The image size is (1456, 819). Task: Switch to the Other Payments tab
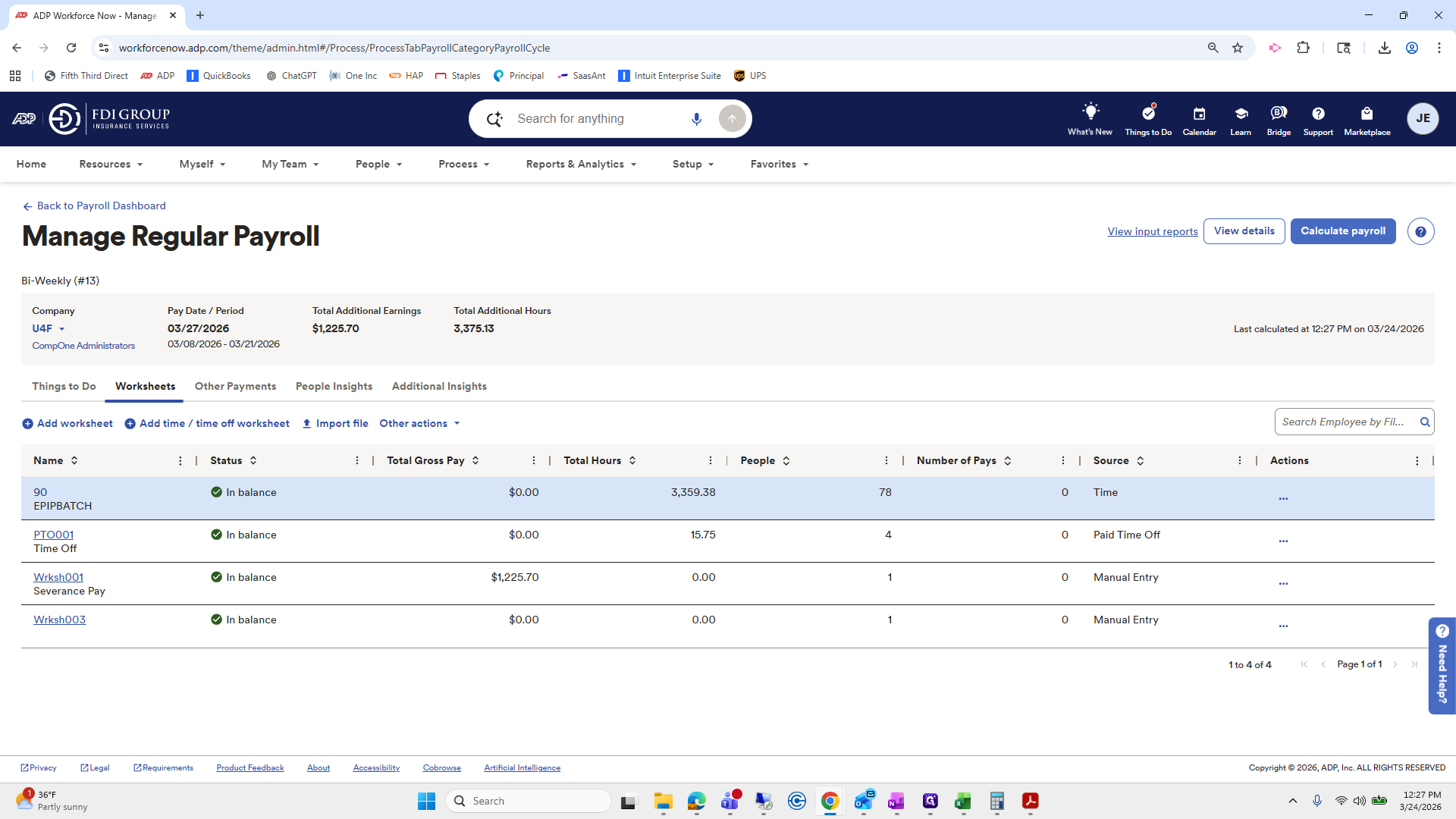(x=235, y=387)
